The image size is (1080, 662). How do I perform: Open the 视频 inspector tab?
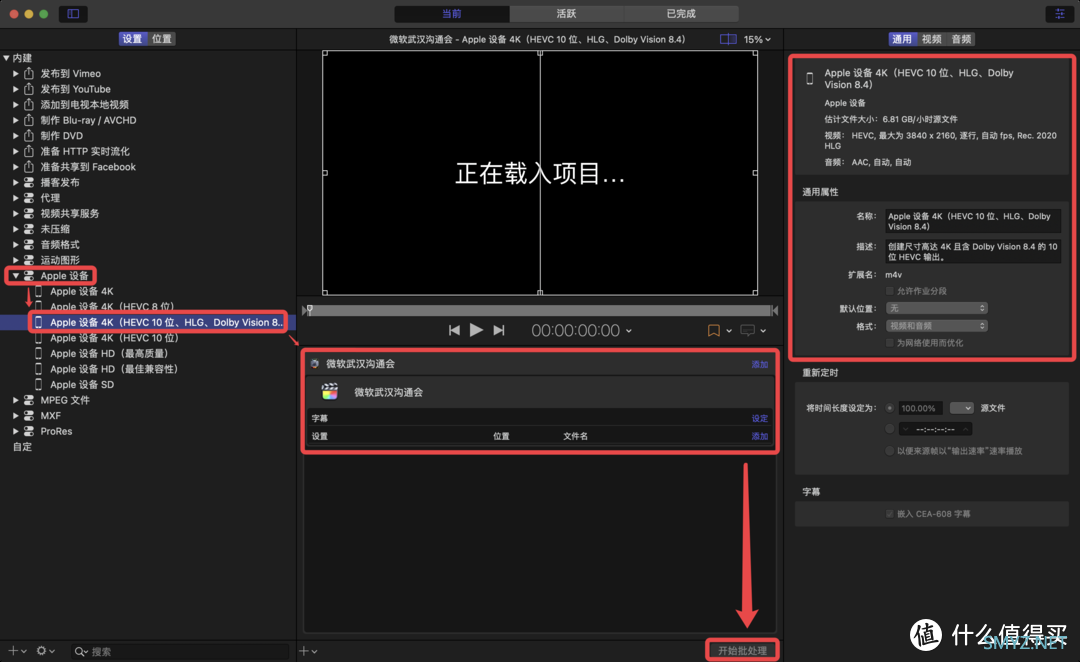[x=932, y=39]
